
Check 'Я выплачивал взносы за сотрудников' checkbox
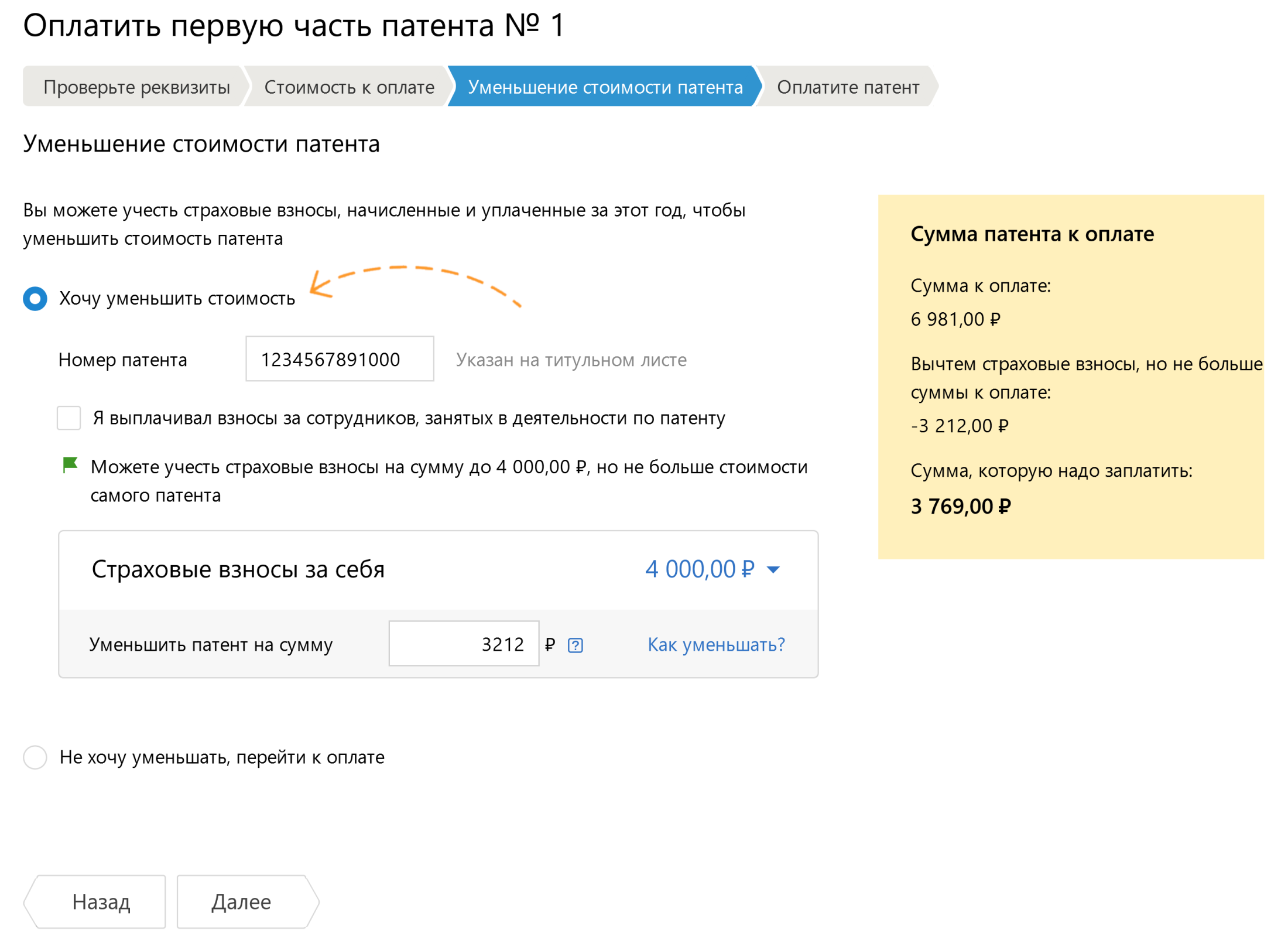click(x=68, y=418)
